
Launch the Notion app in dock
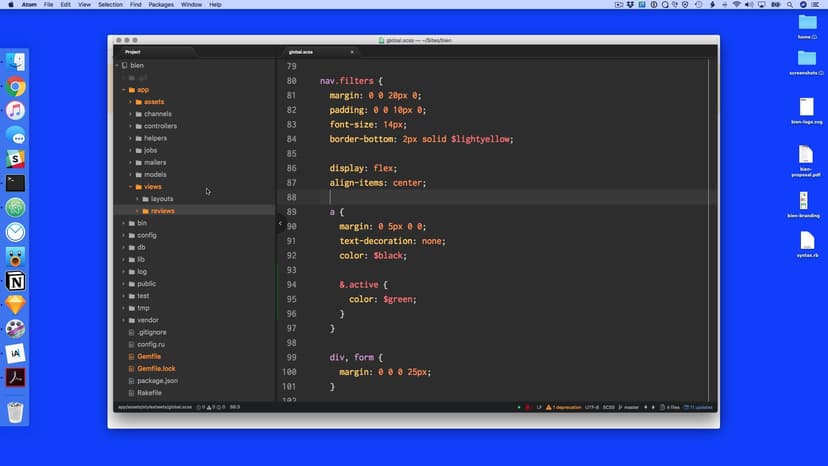(x=15, y=282)
